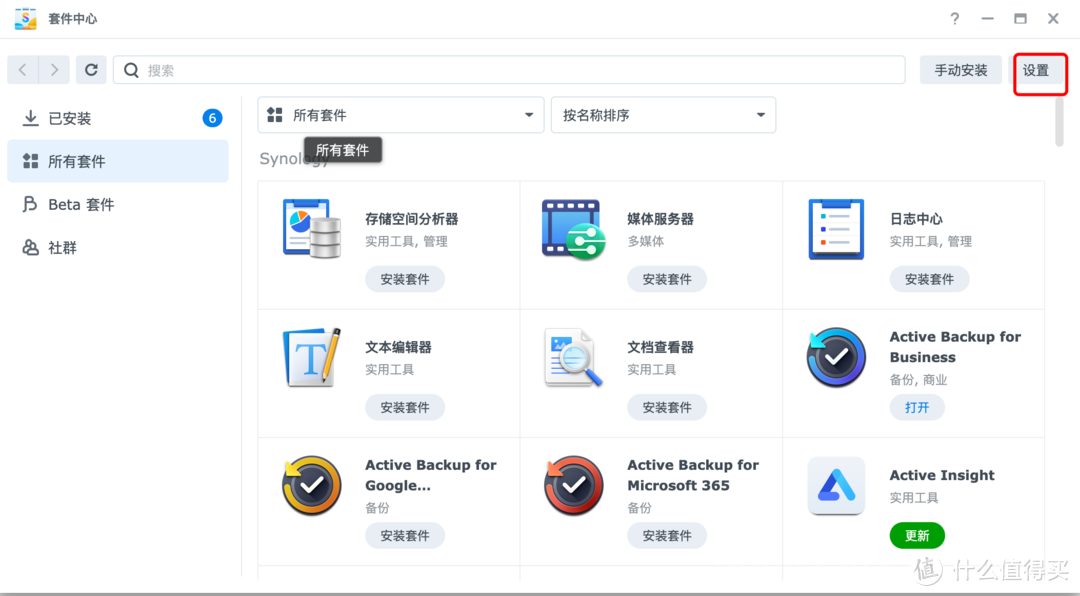Viewport: 1080px width, 596px height.
Task: Click the 手动安装 button
Action: click(x=961, y=70)
